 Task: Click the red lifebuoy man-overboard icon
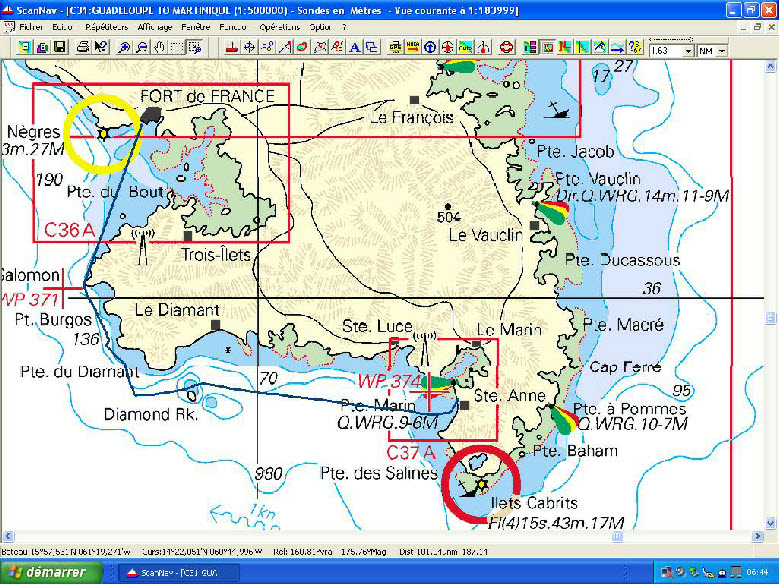tap(507, 47)
